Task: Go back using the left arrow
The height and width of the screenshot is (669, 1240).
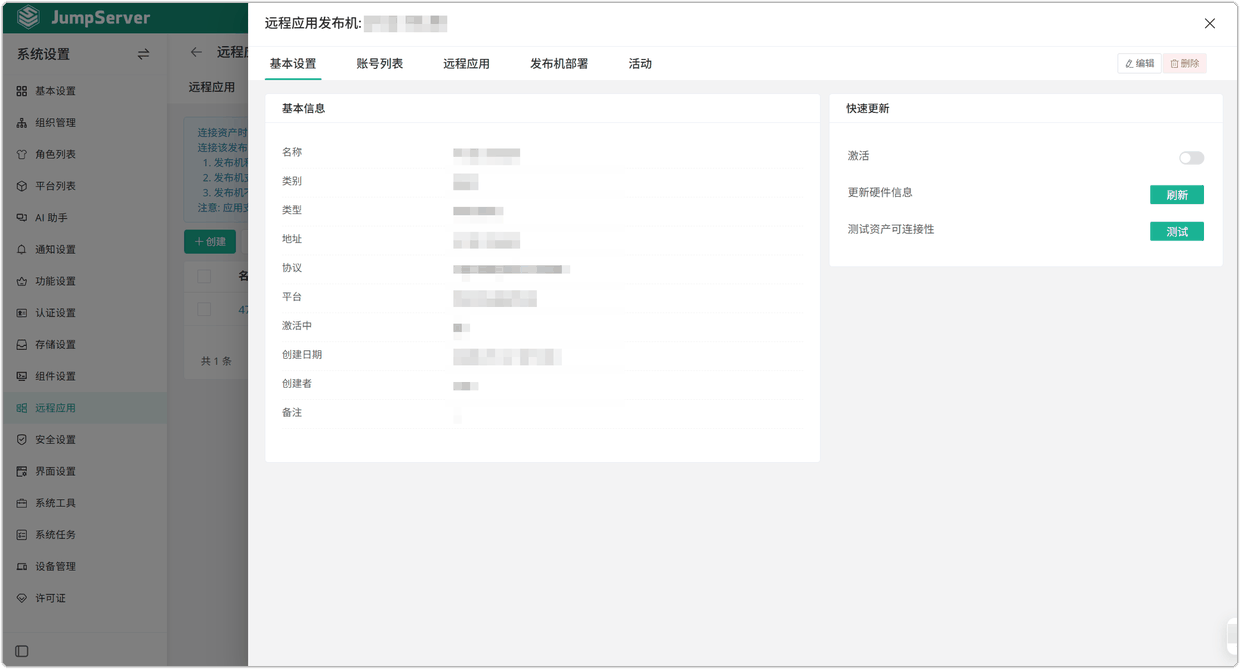Action: 196,52
